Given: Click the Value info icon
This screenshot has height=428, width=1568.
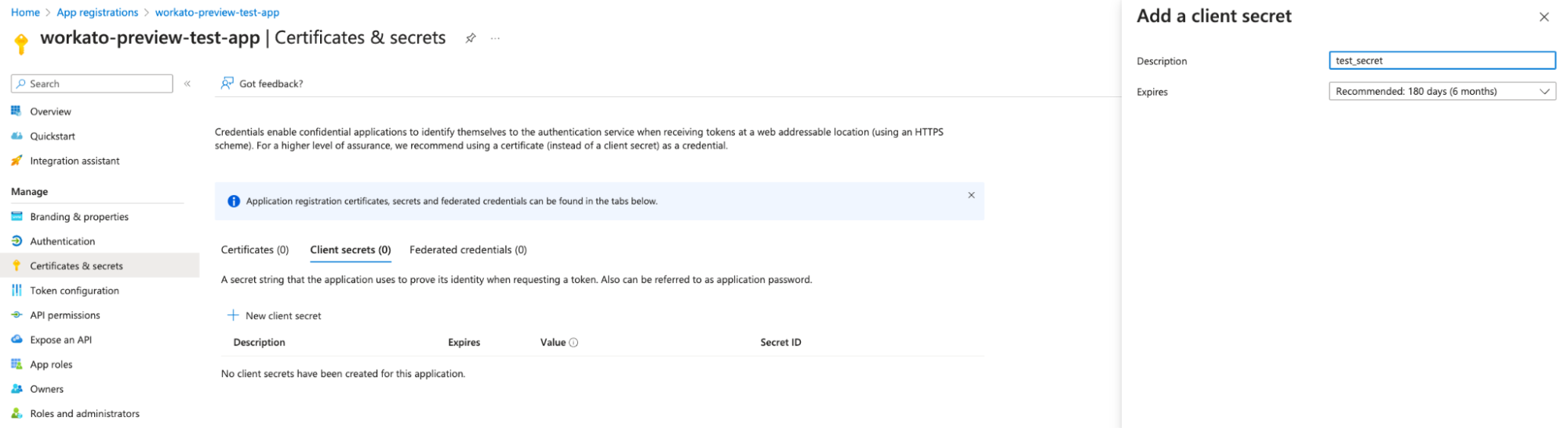Looking at the screenshot, I should tap(573, 343).
